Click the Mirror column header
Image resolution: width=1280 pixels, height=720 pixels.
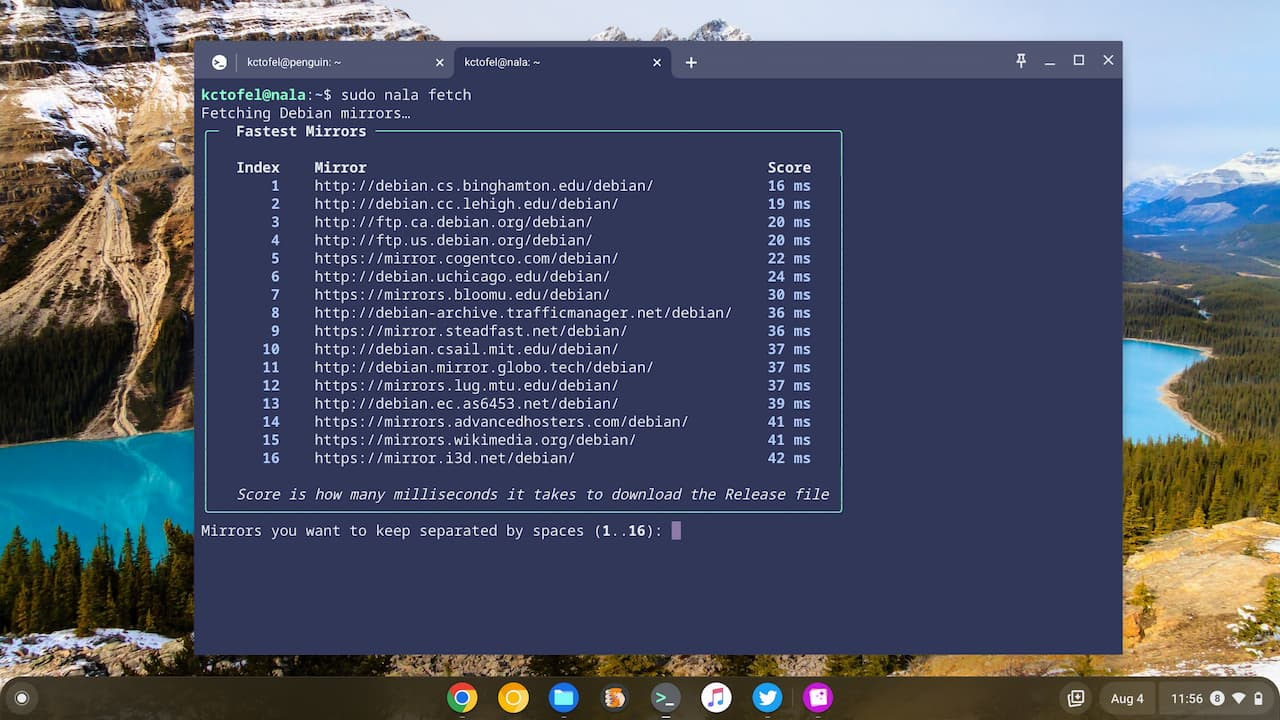click(340, 168)
